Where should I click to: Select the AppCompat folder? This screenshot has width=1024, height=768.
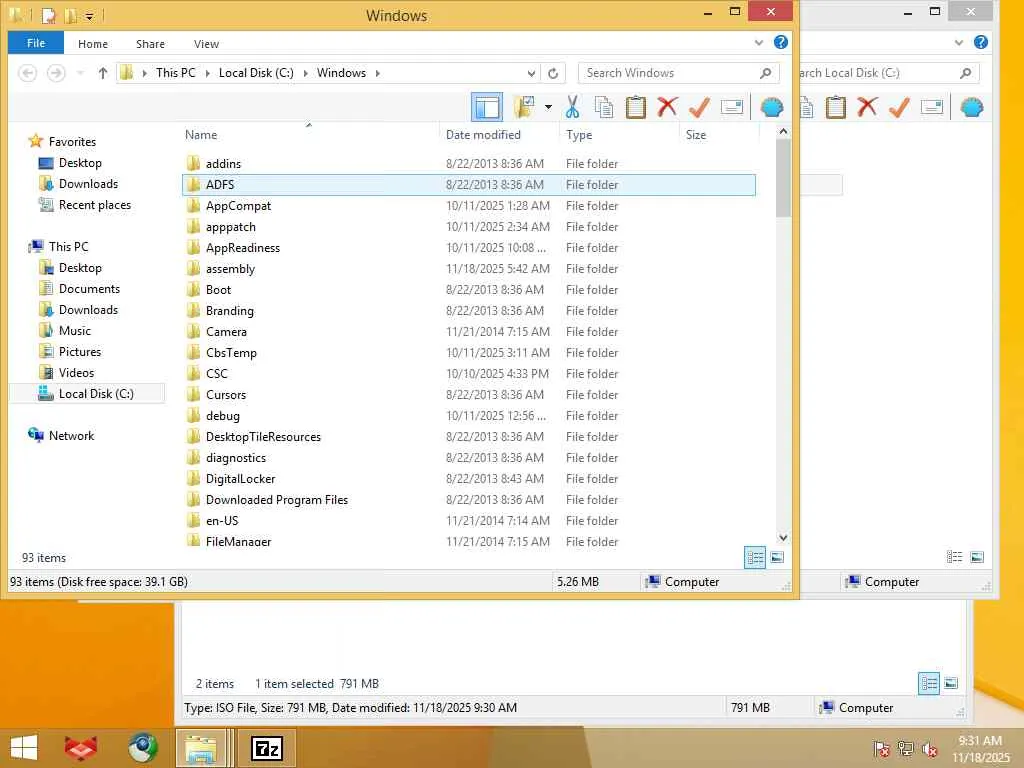point(469,206)
